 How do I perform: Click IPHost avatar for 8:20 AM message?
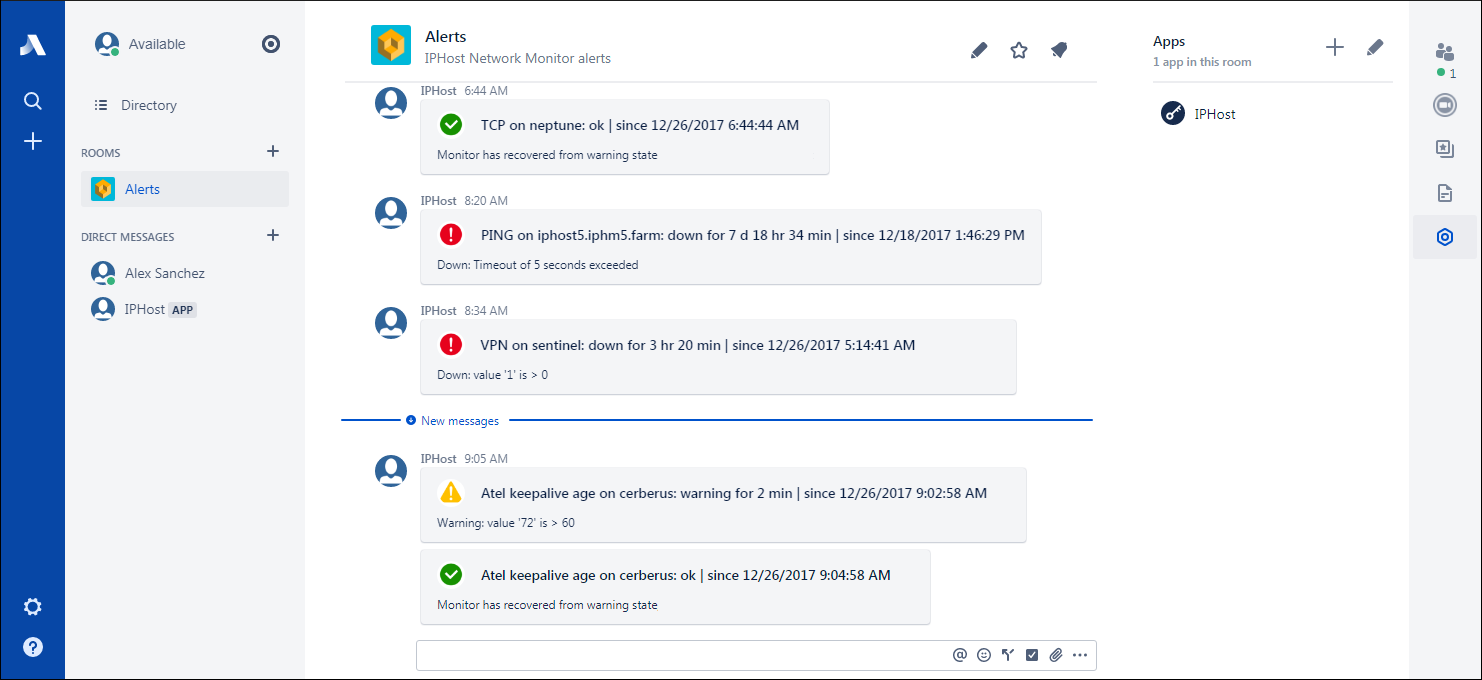tap(391, 212)
